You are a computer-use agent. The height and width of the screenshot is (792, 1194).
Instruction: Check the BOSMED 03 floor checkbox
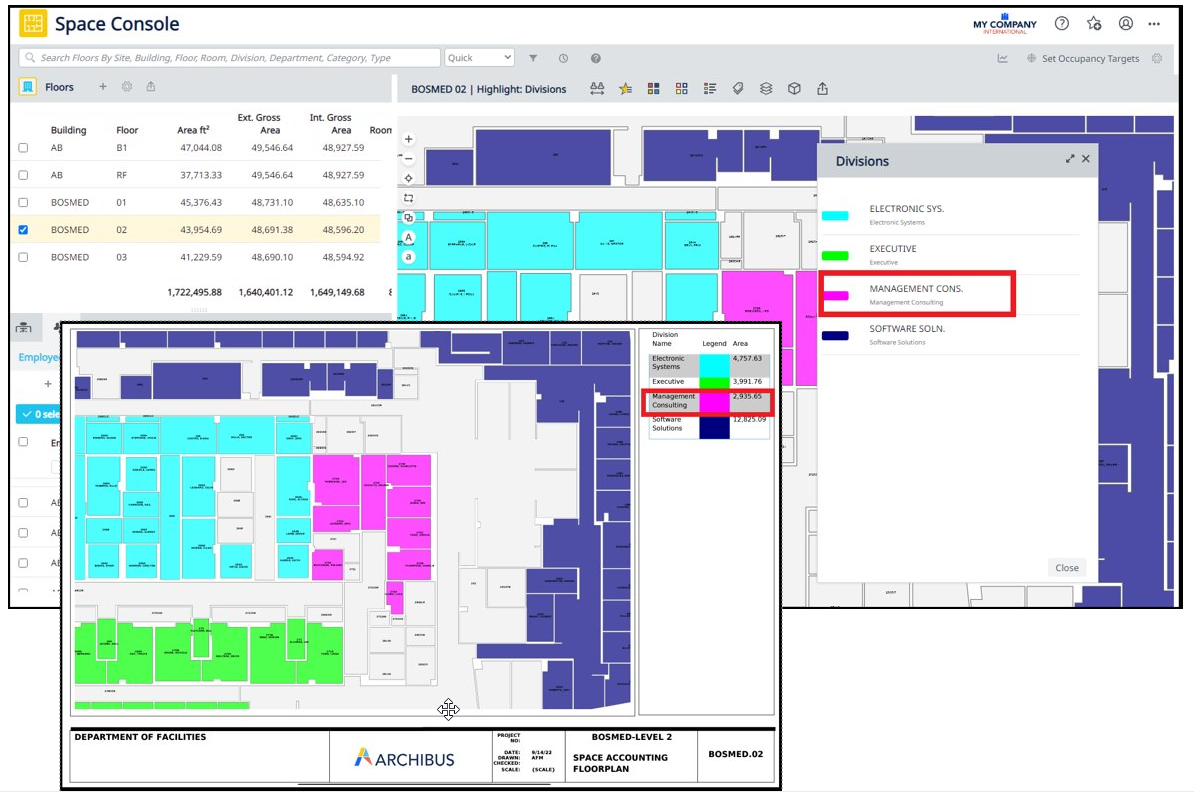[24, 257]
